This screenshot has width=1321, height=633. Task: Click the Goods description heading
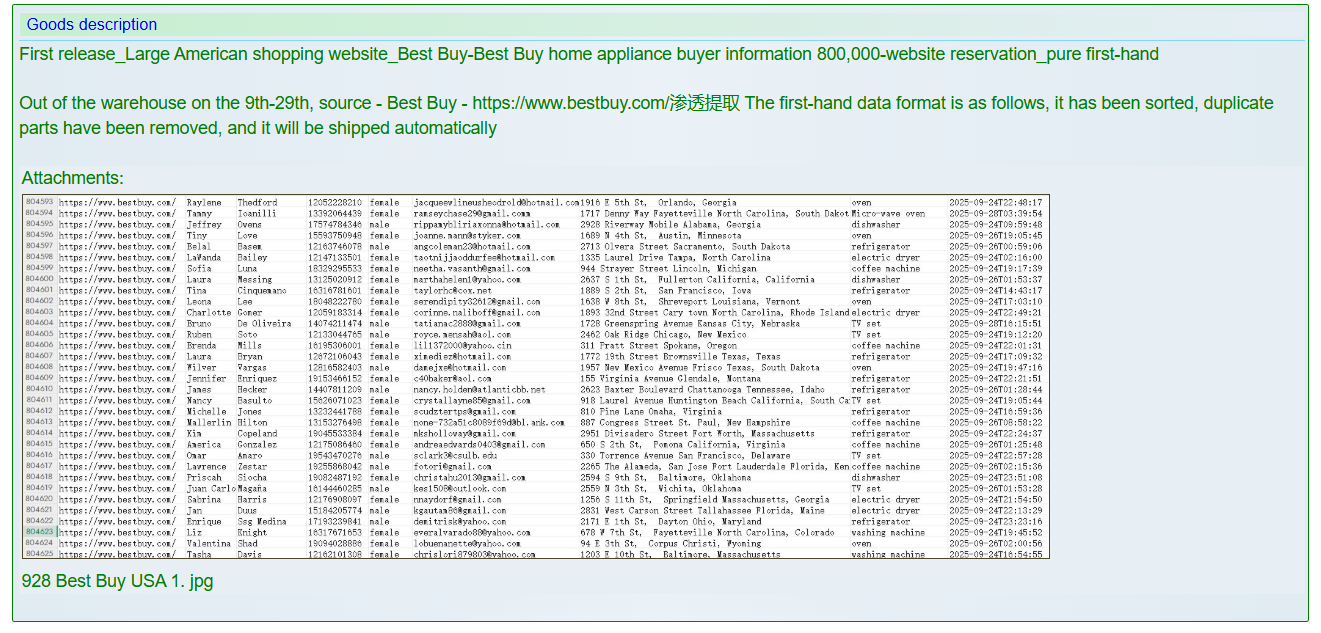pos(91,25)
